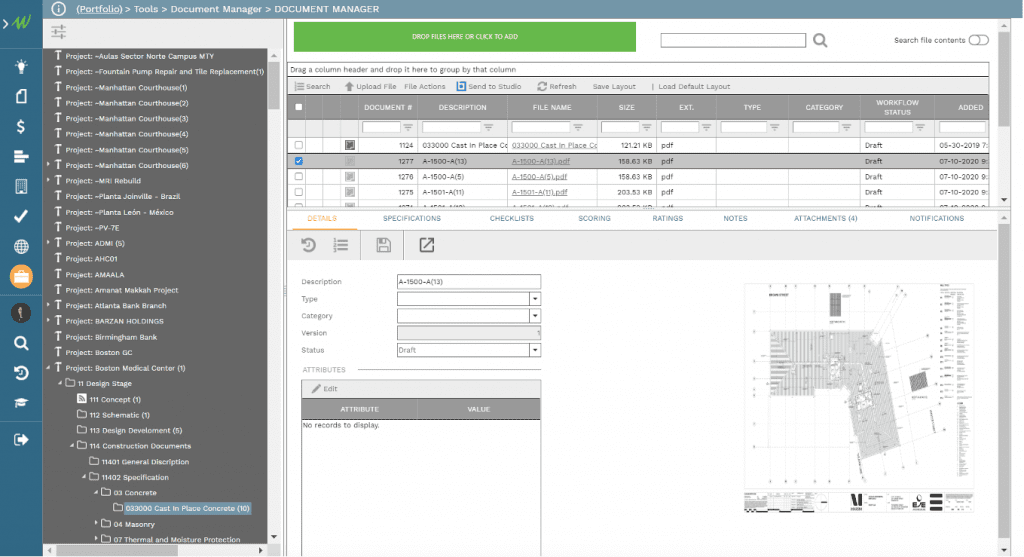The height and width of the screenshot is (557, 1024).
Task: Click the Upload File toolbar button
Action: (x=370, y=86)
